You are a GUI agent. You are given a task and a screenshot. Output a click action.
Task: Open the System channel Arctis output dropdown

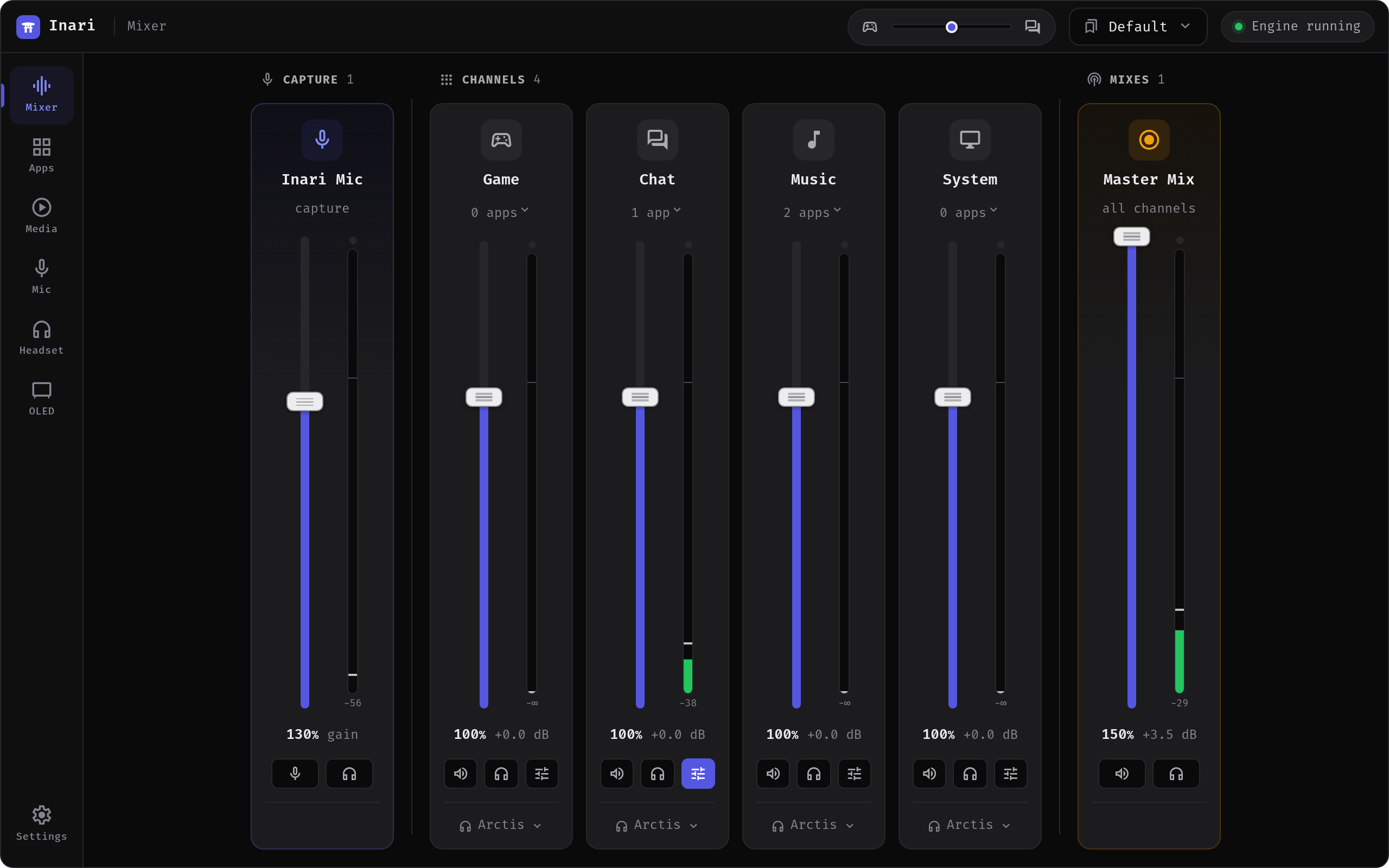tap(970, 825)
